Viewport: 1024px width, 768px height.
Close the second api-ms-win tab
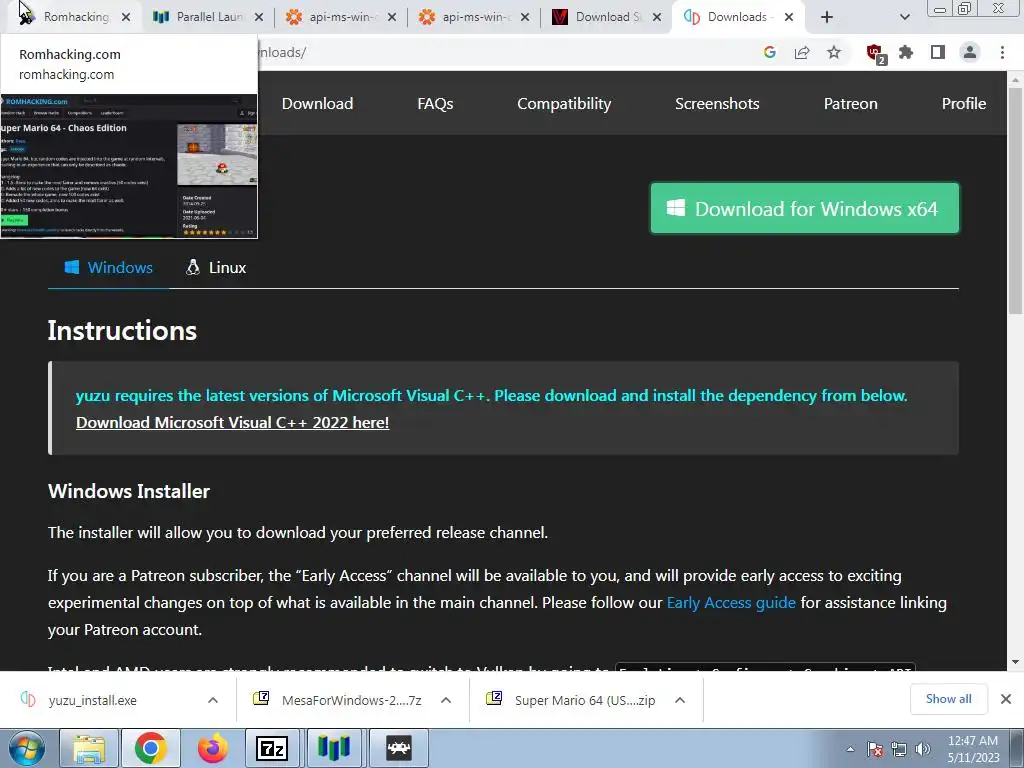coord(525,17)
